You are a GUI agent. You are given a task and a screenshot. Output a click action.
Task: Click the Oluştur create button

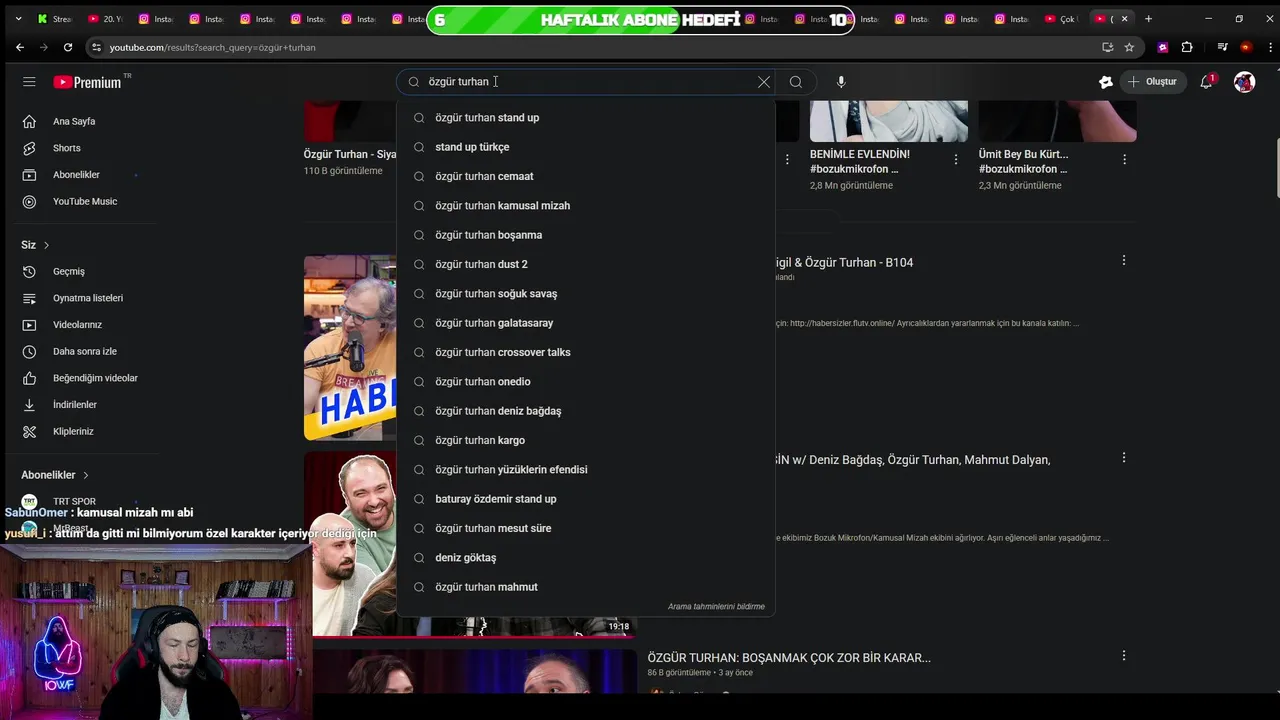[1151, 82]
